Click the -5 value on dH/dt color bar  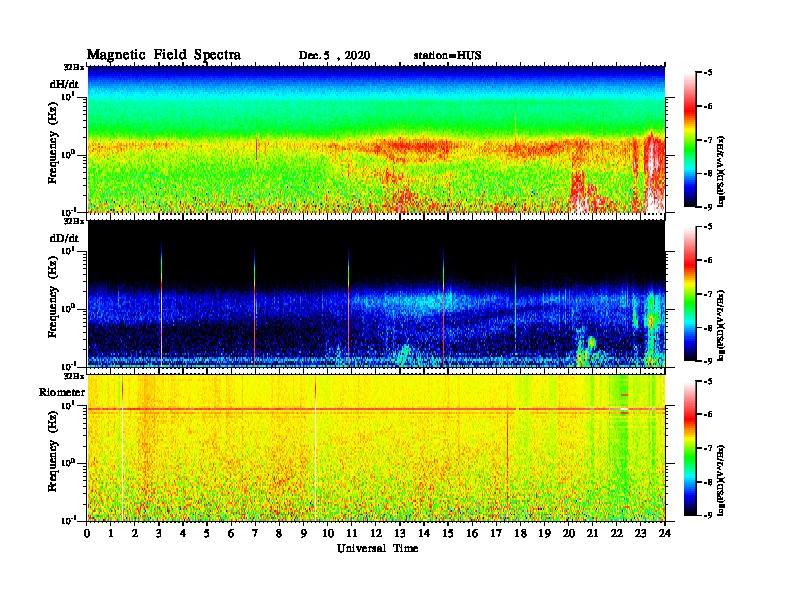pyautogui.click(x=709, y=73)
